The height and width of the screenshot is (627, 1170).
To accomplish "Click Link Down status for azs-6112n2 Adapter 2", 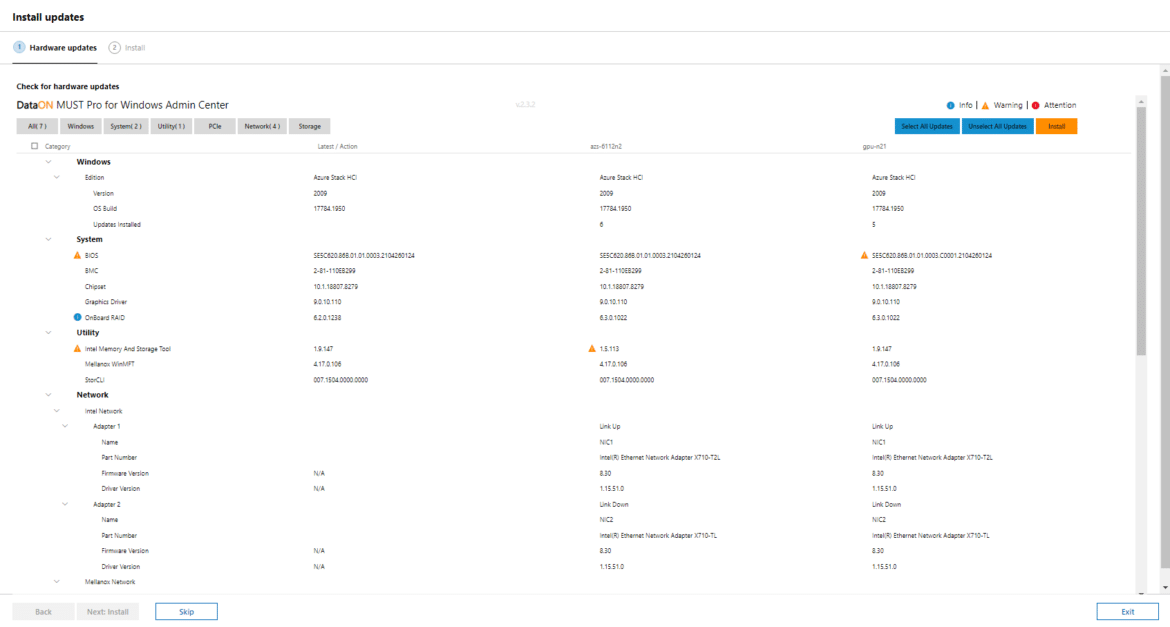I will tap(614, 505).
